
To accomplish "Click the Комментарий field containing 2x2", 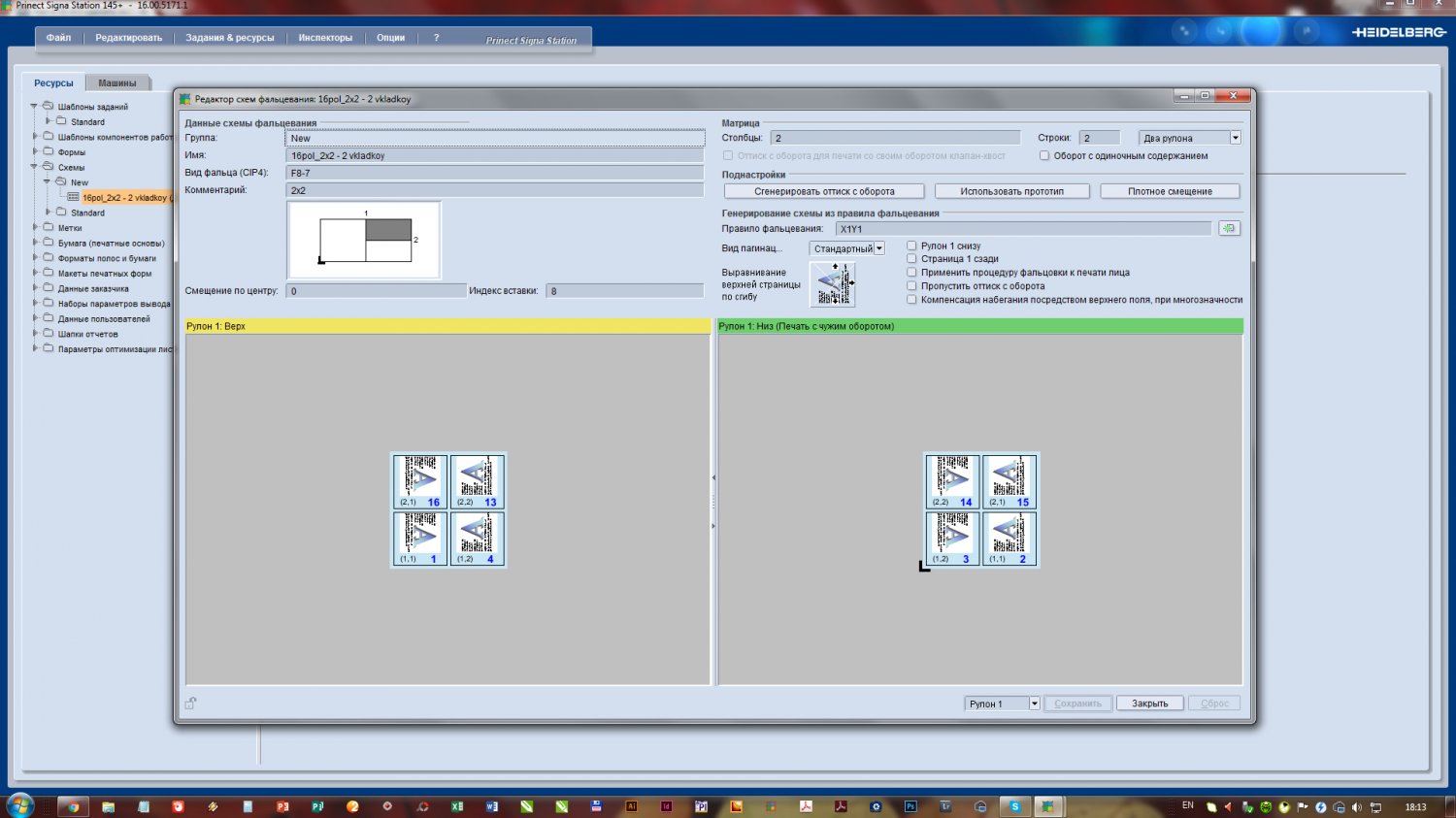I will pyautogui.click(x=495, y=190).
